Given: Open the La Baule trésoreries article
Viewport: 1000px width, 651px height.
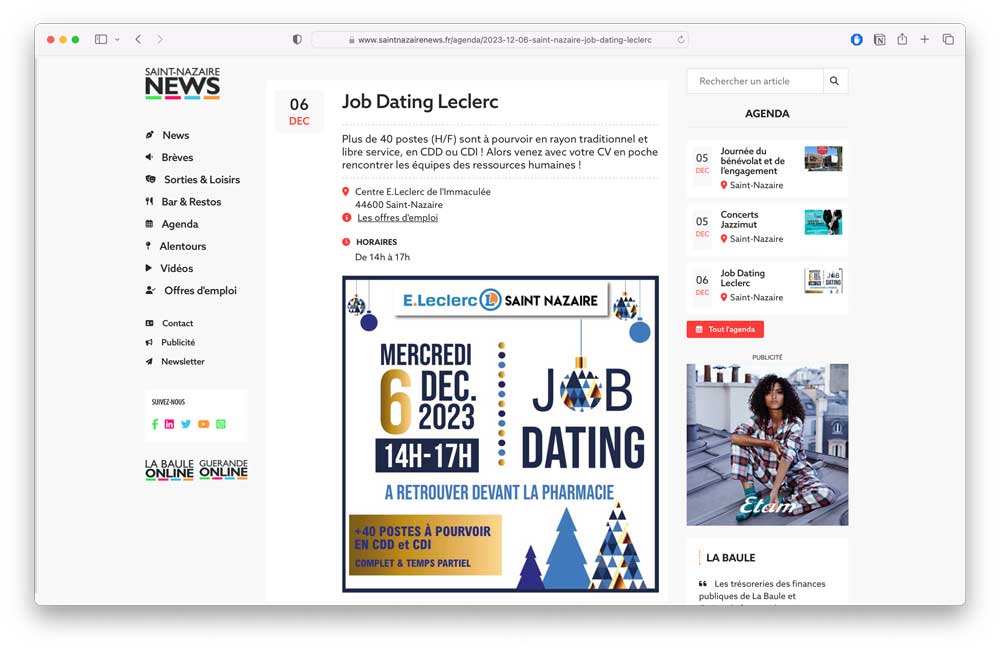Looking at the screenshot, I should 763,590.
